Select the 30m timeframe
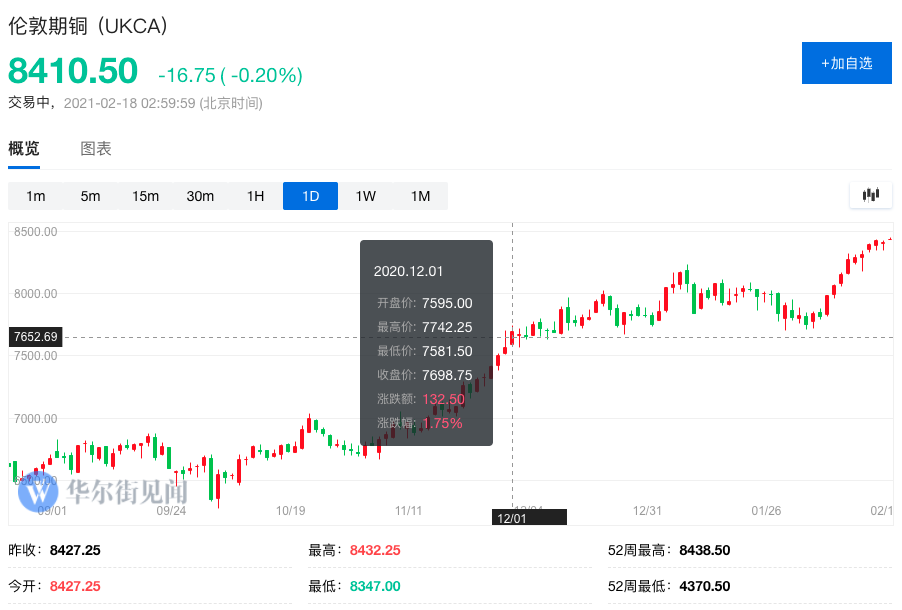Screen dimensions: 902x610 200,196
